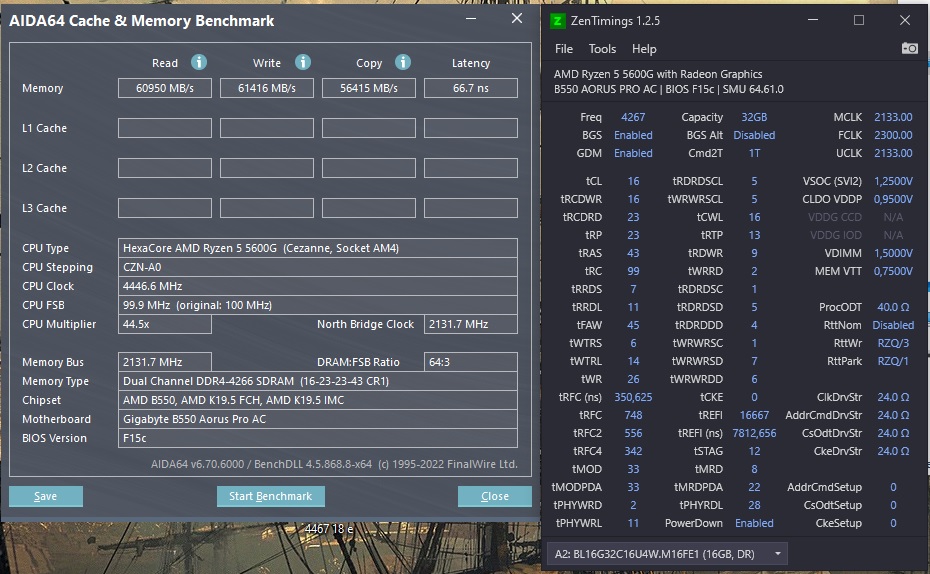Click the tPHYRDL value 28
The height and width of the screenshot is (574, 930).
pos(754,505)
